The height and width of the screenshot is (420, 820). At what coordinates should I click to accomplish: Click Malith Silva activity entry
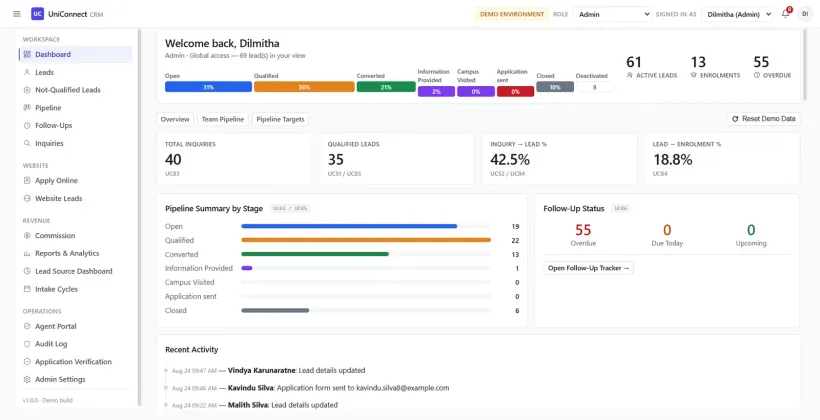(255, 405)
